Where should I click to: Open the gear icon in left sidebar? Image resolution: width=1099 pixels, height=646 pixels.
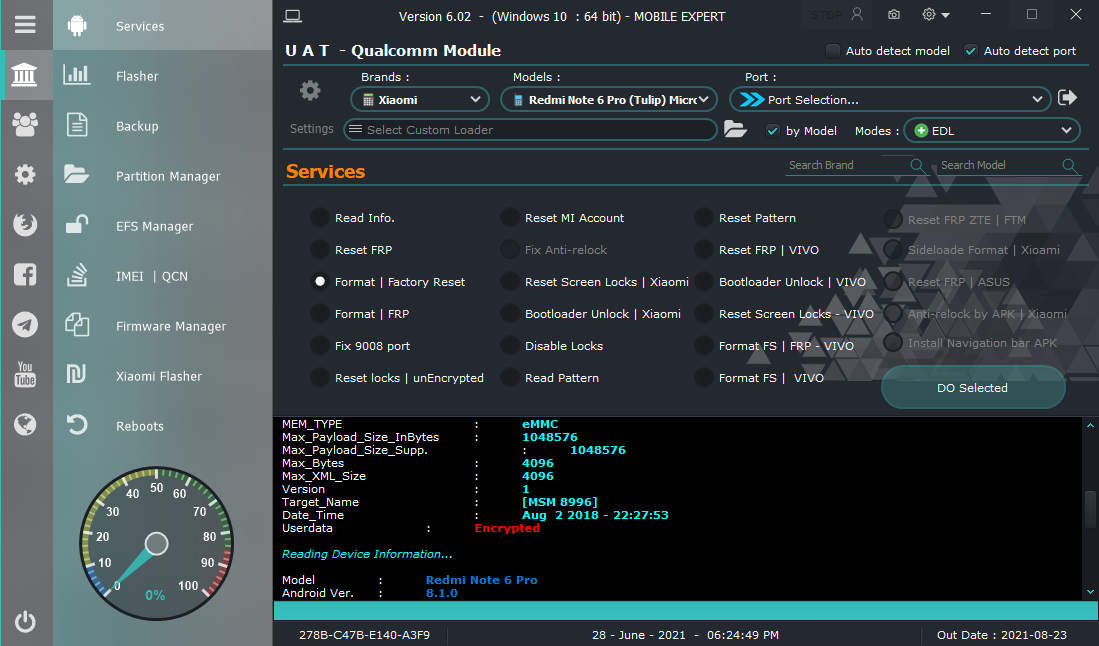(25, 174)
